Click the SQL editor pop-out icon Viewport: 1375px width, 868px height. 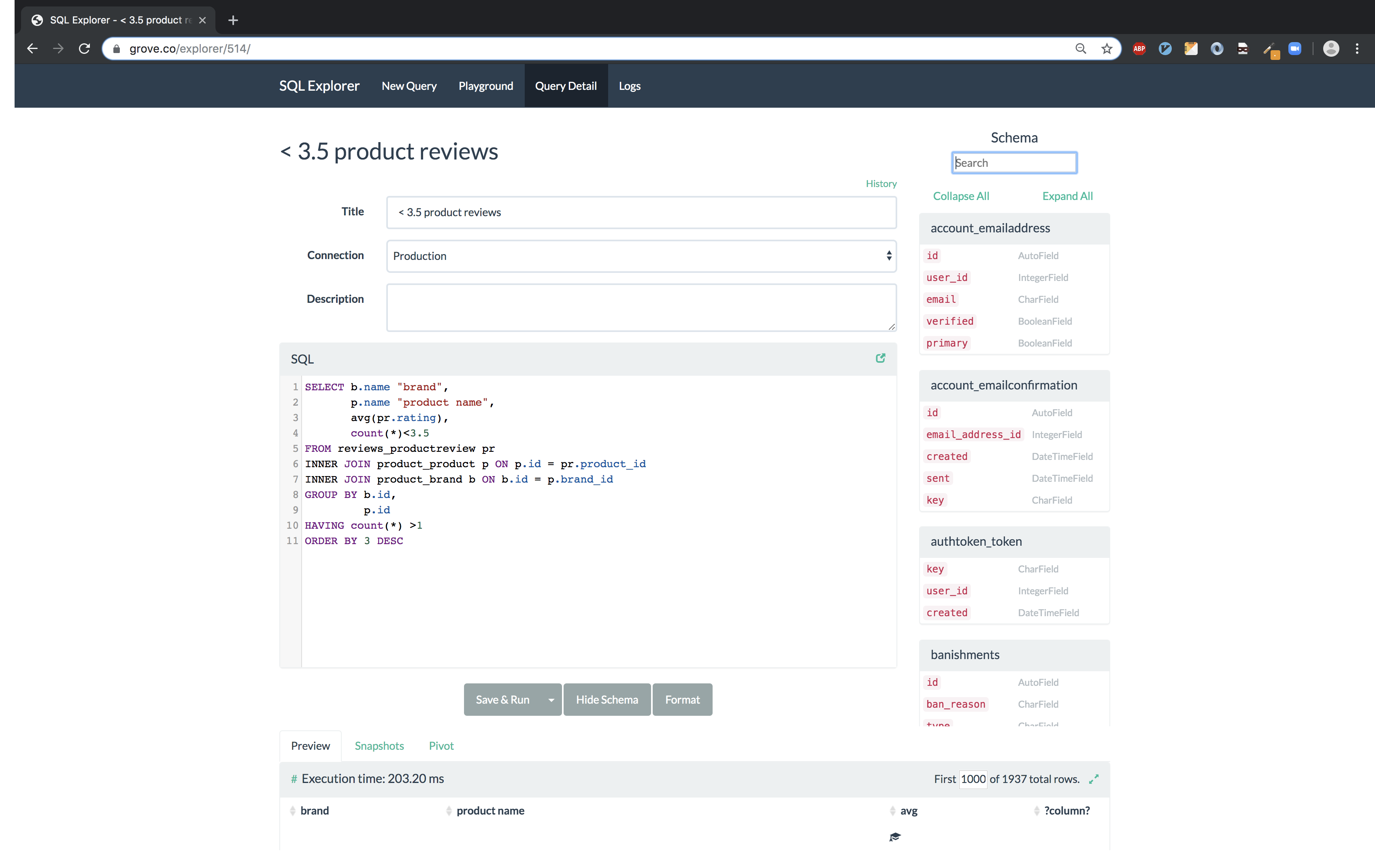click(880, 358)
